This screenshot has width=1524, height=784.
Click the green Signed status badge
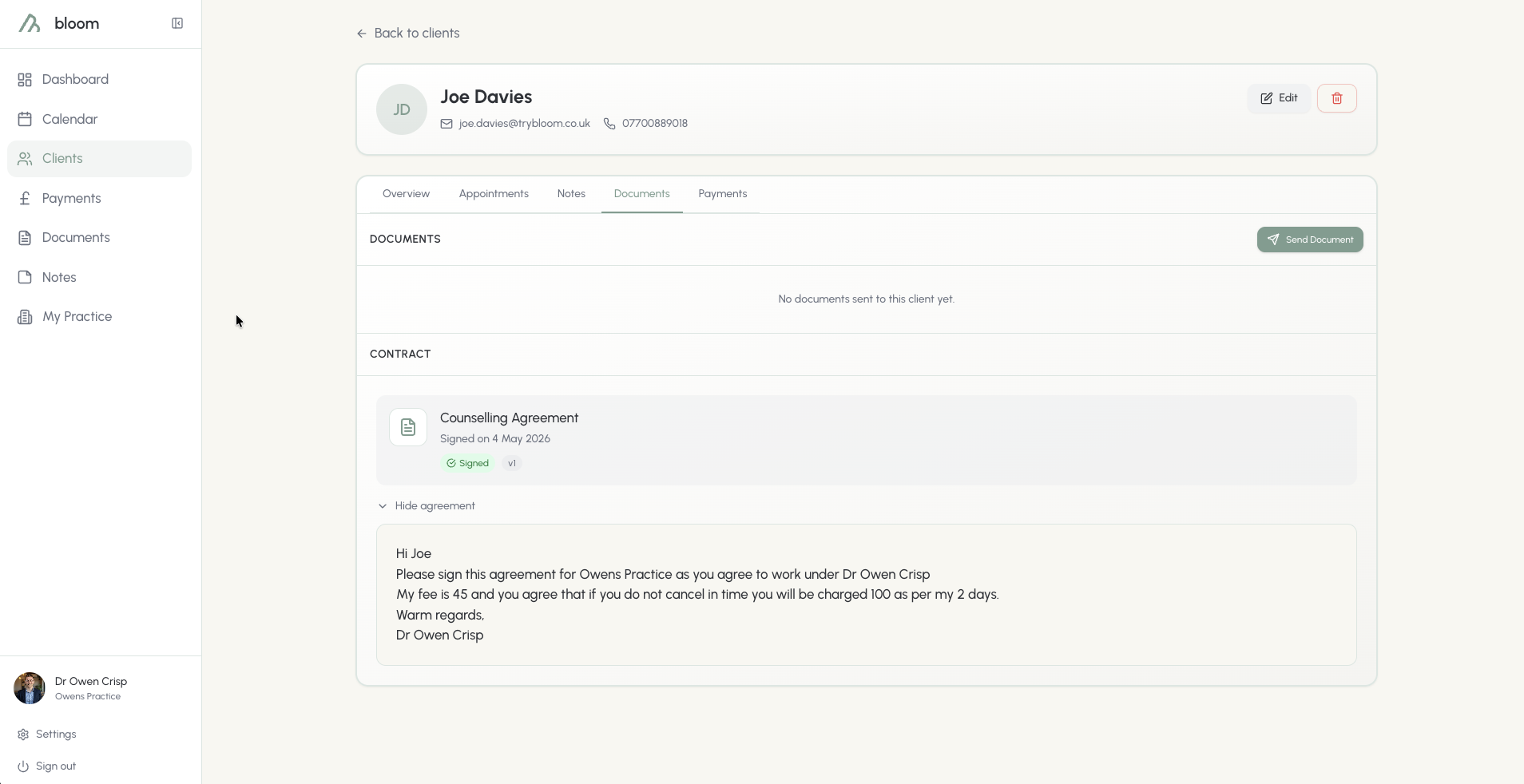point(467,463)
